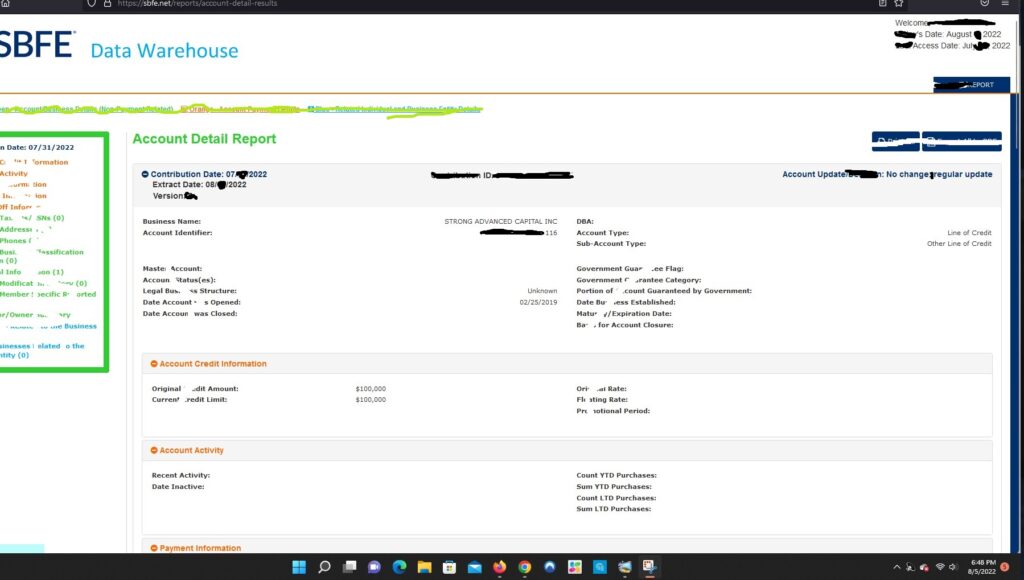Click the padlock site security icon
Image resolution: width=1024 pixels, height=580 pixels.
(107, 3)
